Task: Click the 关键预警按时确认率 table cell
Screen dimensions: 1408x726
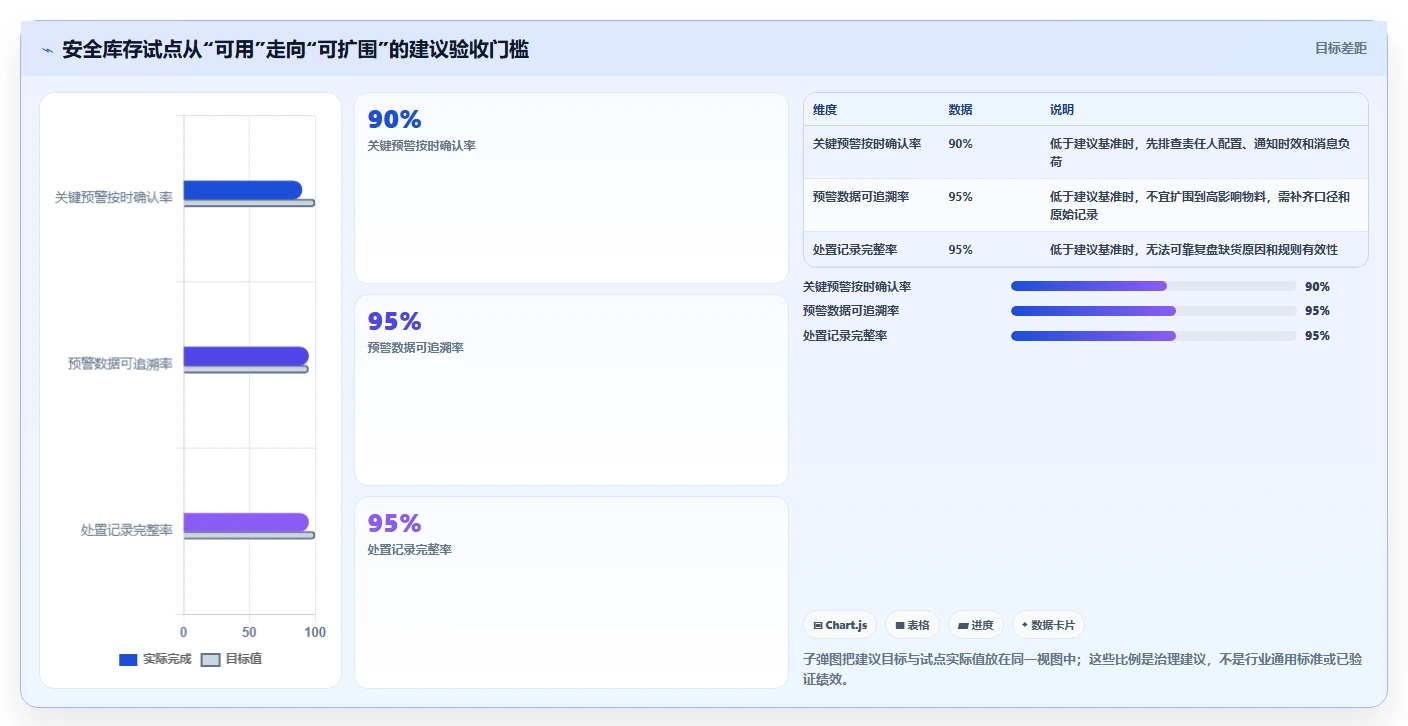Action: [867, 144]
